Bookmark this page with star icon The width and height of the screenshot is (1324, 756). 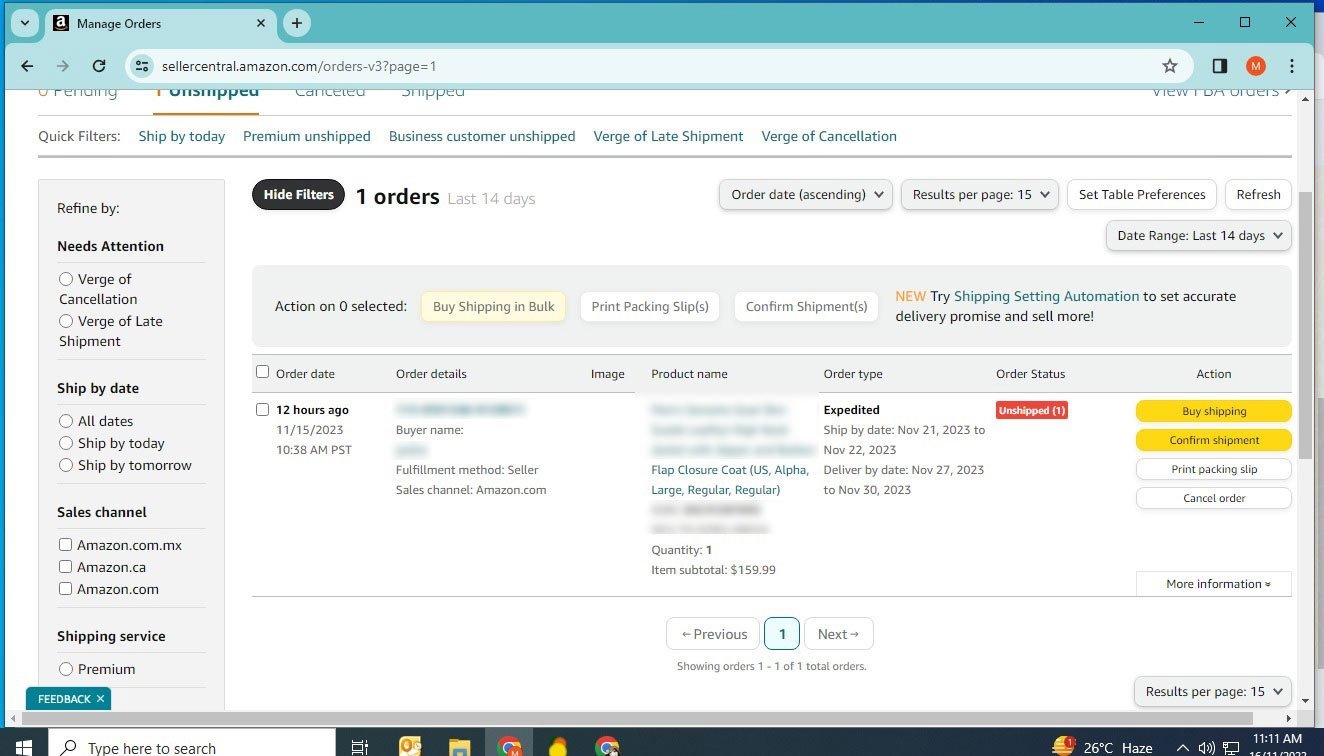pos(1169,66)
